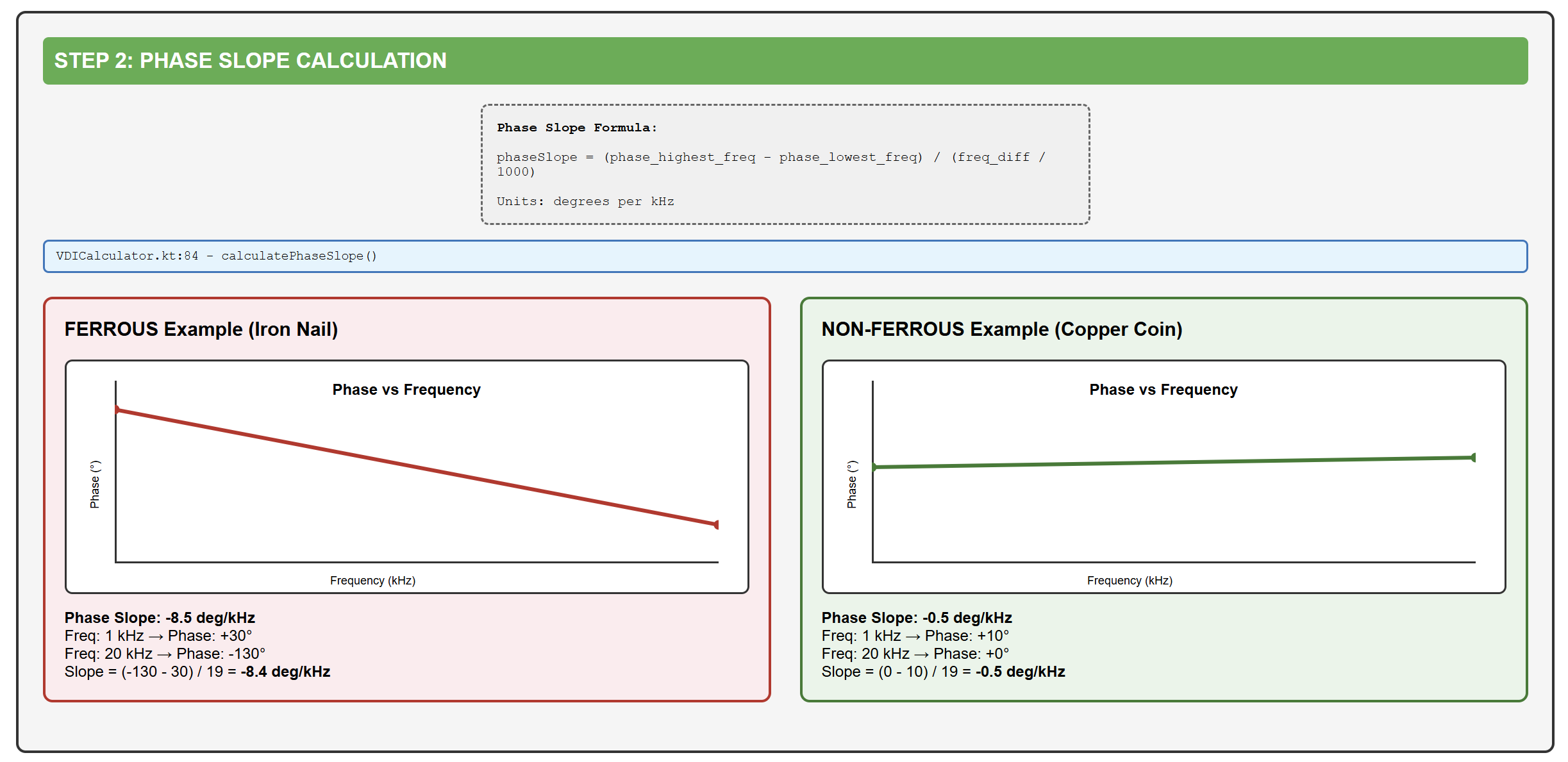Click the red line's ending data point
The height and width of the screenshot is (762, 1568).
(717, 525)
